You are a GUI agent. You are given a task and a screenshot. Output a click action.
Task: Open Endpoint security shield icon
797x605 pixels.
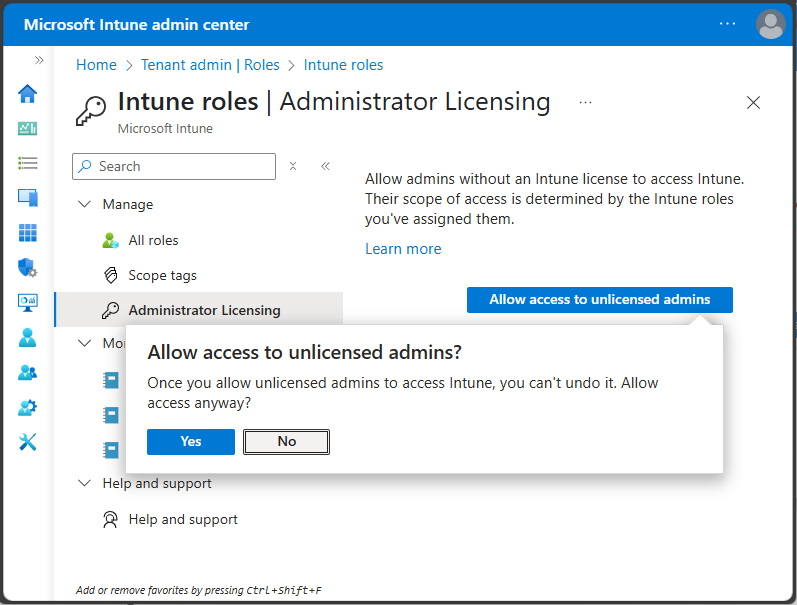pyautogui.click(x=27, y=268)
